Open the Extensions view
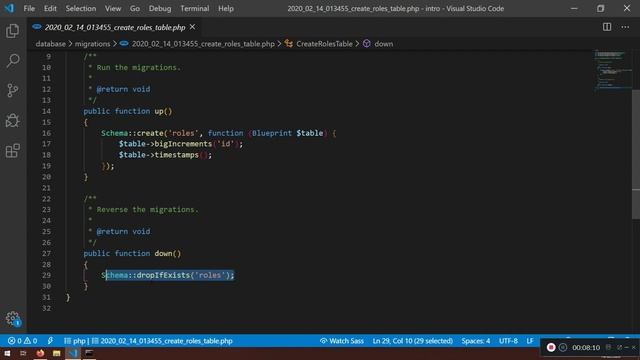Screen dimensions: 640x360 click(13, 151)
